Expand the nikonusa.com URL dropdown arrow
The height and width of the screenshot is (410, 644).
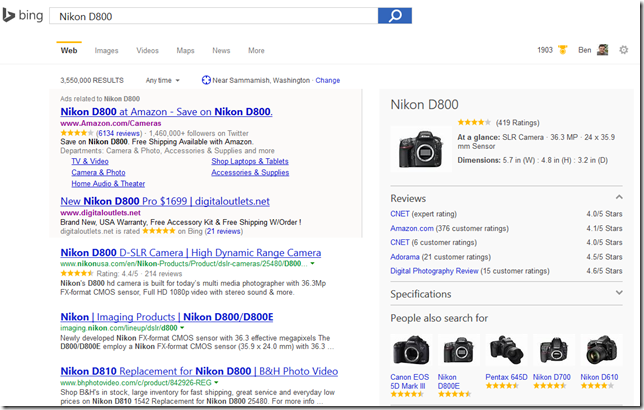[x=313, y=263]
